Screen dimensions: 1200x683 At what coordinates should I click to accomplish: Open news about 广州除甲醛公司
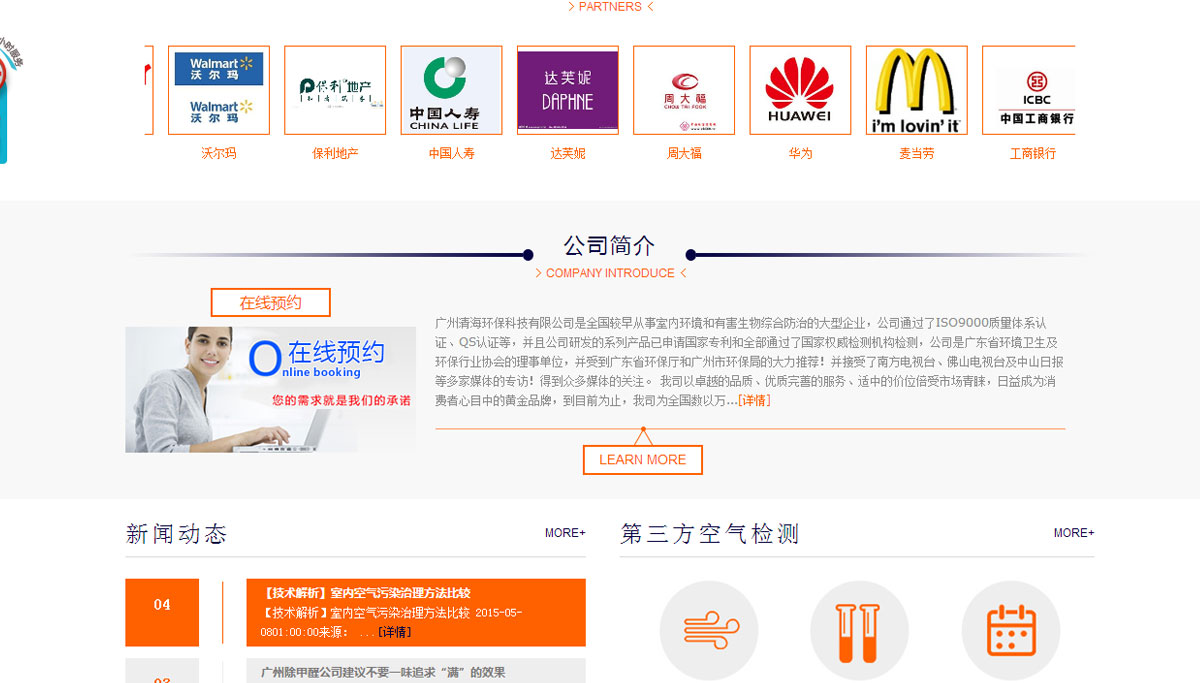383,672
